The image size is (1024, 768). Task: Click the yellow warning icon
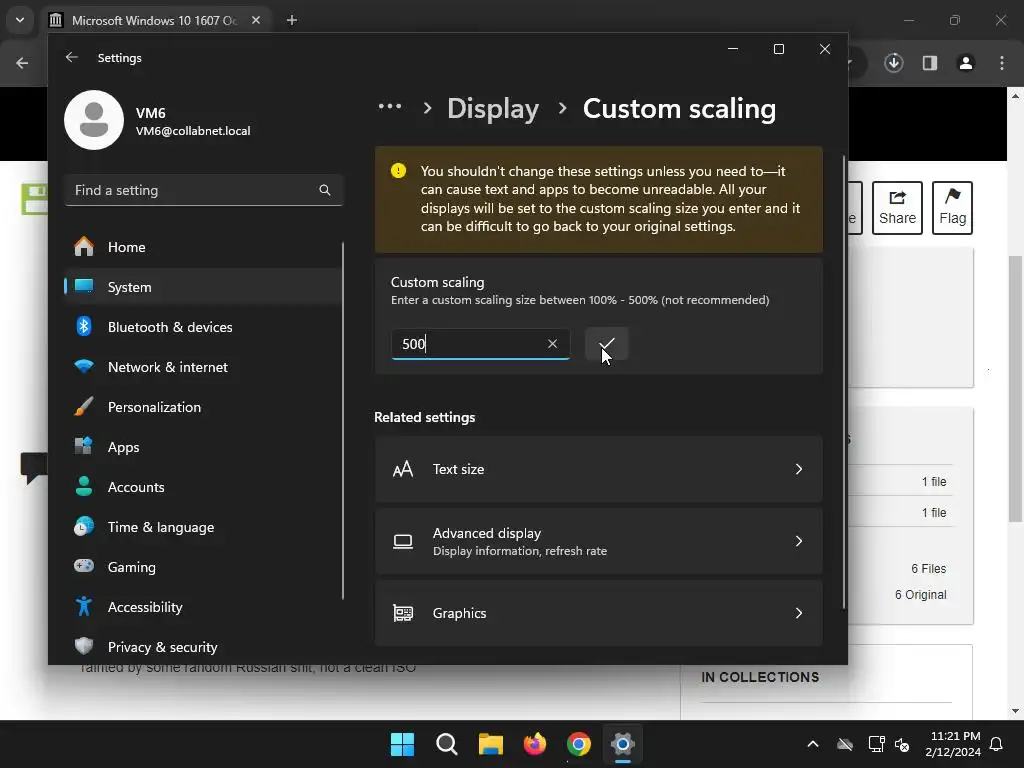[398, 171]
